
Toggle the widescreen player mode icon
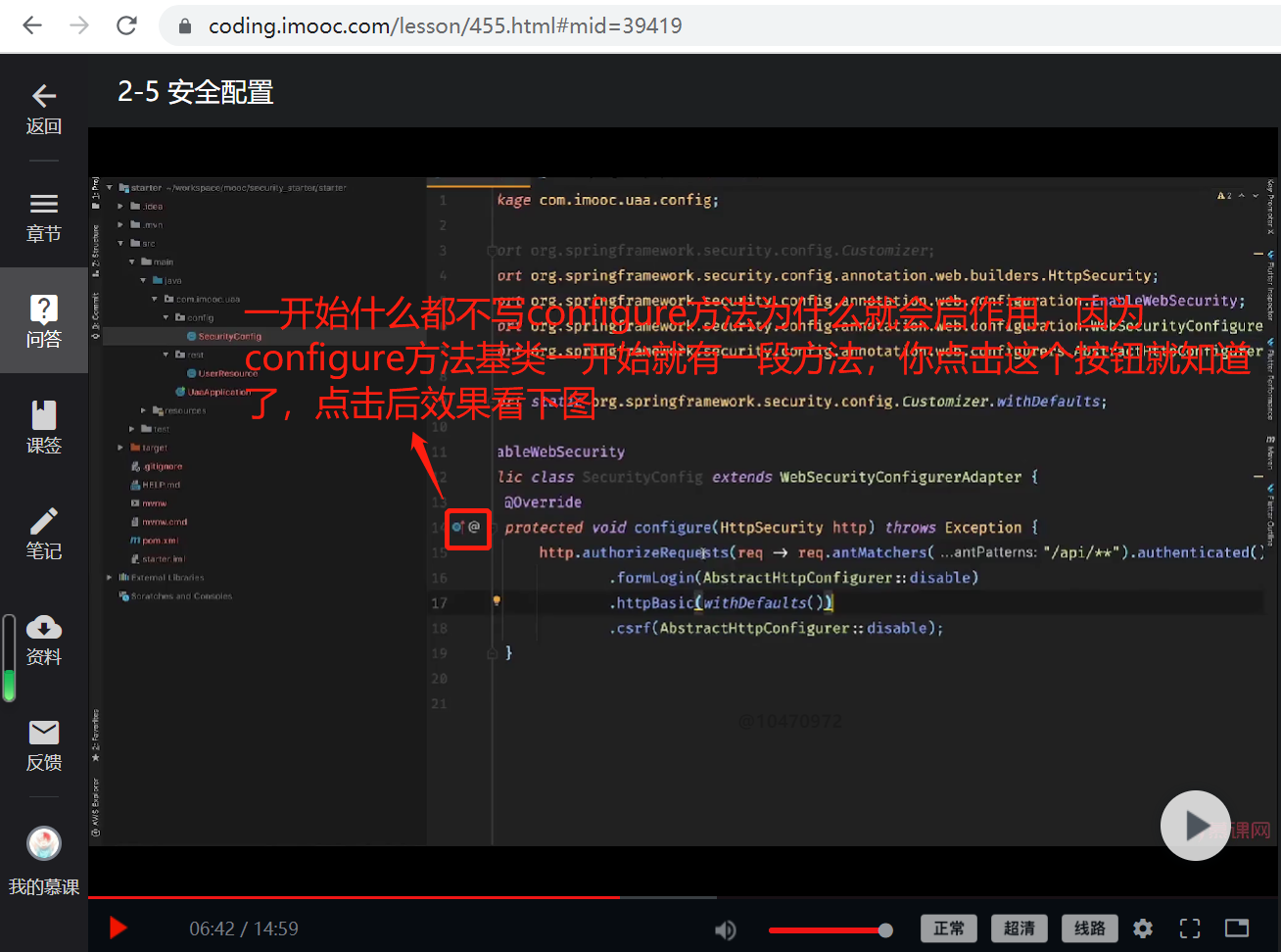tap(1237, 928)
